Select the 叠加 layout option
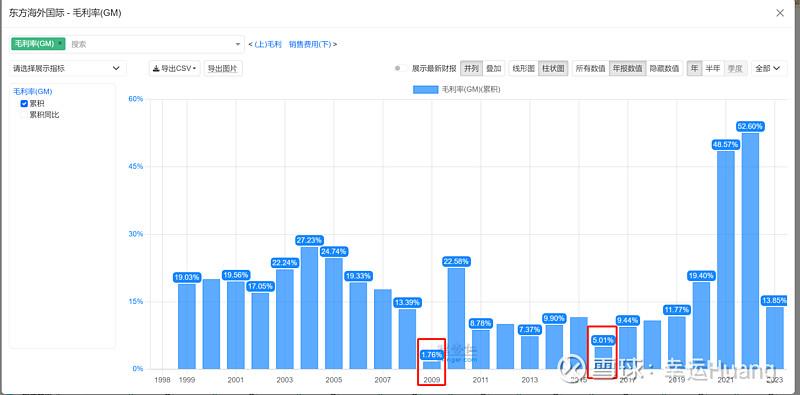Image resolution: width=800 pixels, height=395 pixels. [493, 68]
